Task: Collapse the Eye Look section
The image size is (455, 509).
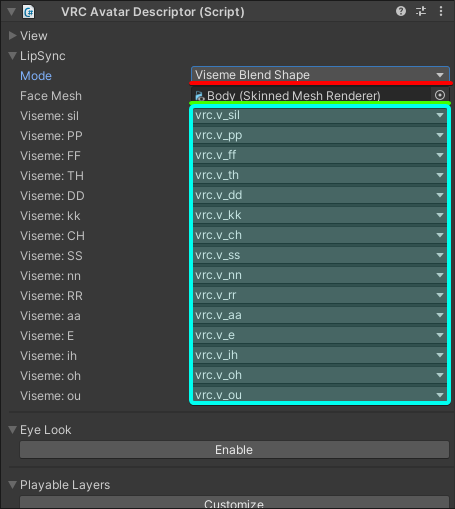Action: pyautogui.click(x=12, y=430)
